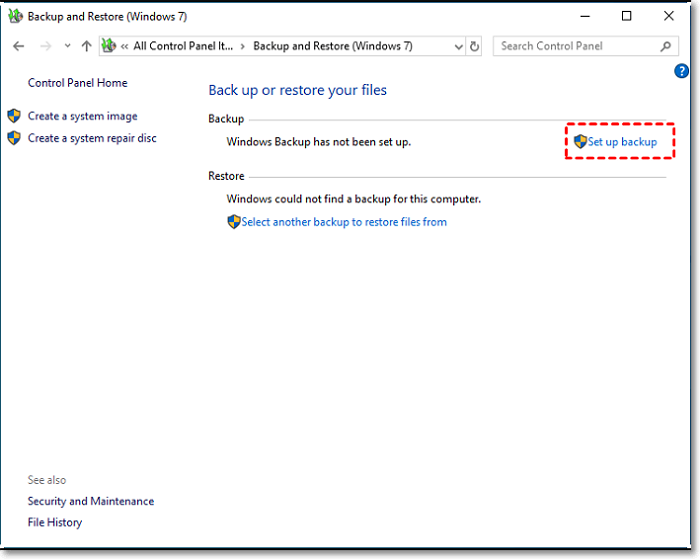Click the Control Panel icon in the address bar
700x559 pixels.
pyautogui.click(x=108, y=46)
